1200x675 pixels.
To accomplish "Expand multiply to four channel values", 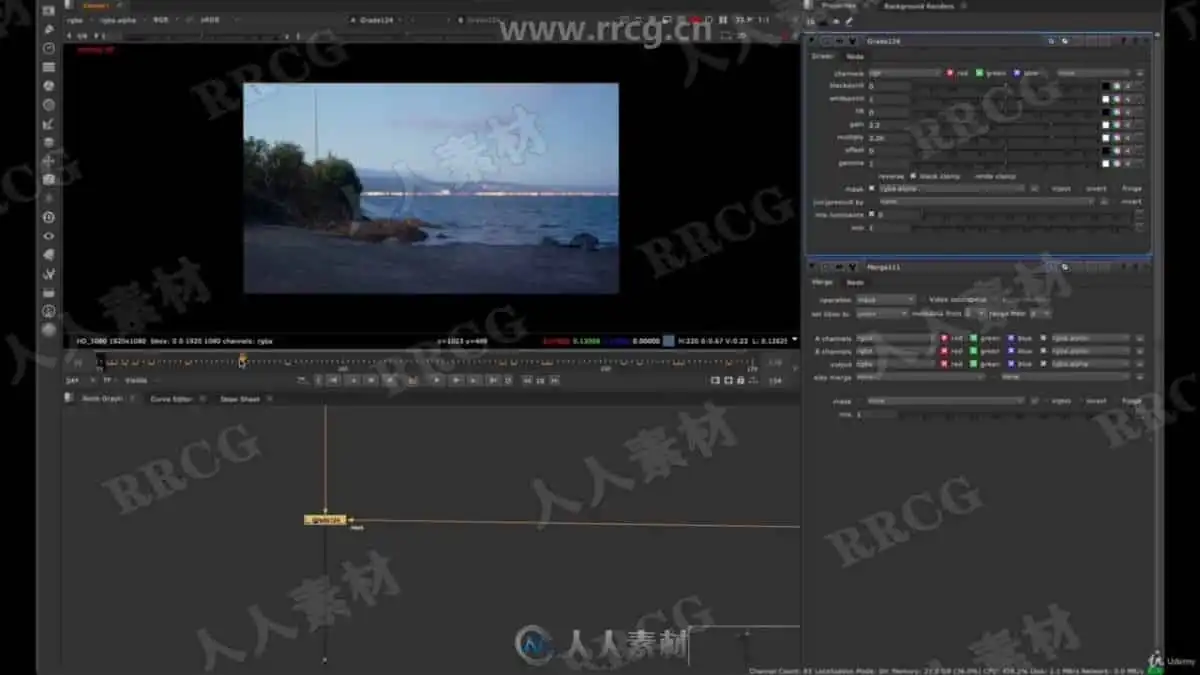I will click(x=1128, y=137).
